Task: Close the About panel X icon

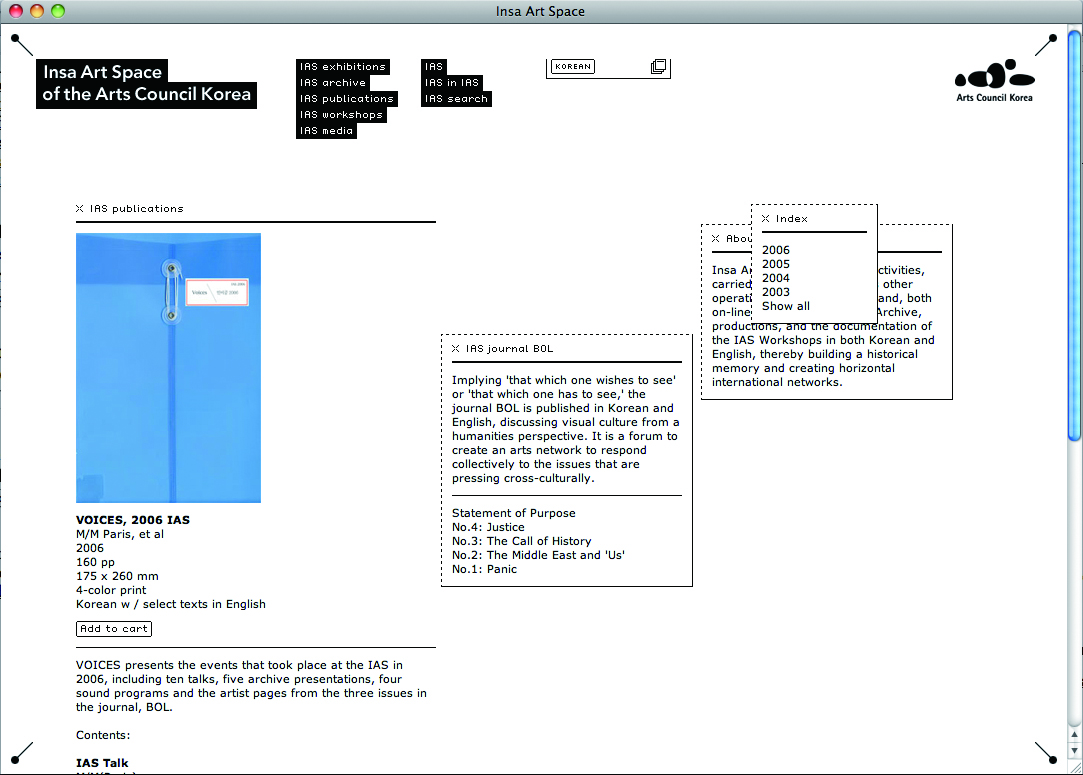Action: [716, 239]
